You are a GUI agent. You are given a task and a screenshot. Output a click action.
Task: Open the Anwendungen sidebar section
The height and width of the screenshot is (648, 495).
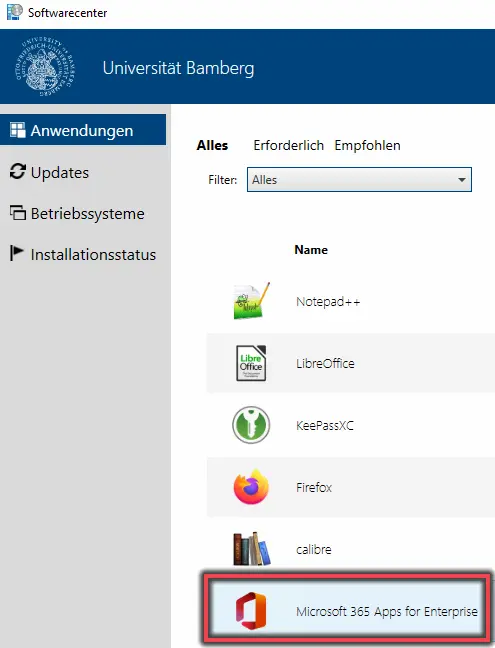point(83,130)
